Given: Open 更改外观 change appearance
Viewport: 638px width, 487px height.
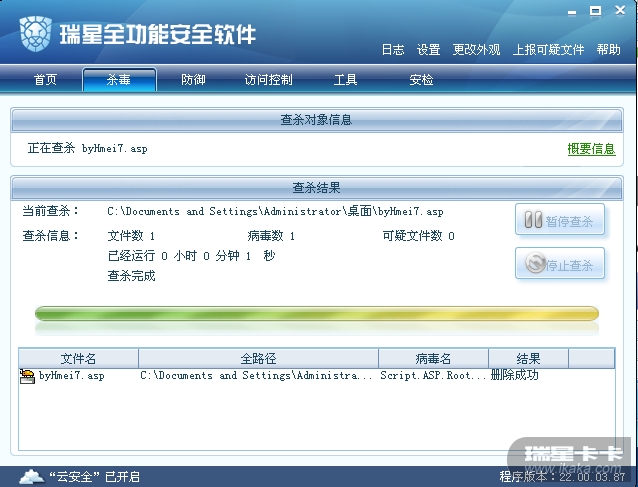Looking at the screenshot, I should pyautogui.click(x=476, y=50).
